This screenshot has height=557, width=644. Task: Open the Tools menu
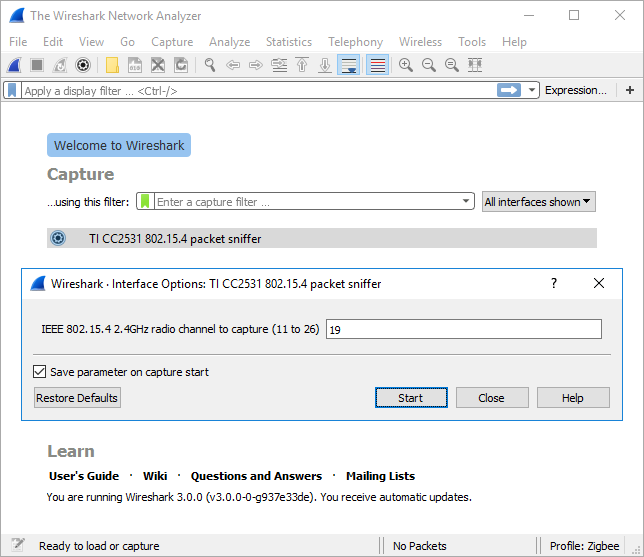[472, 42]
